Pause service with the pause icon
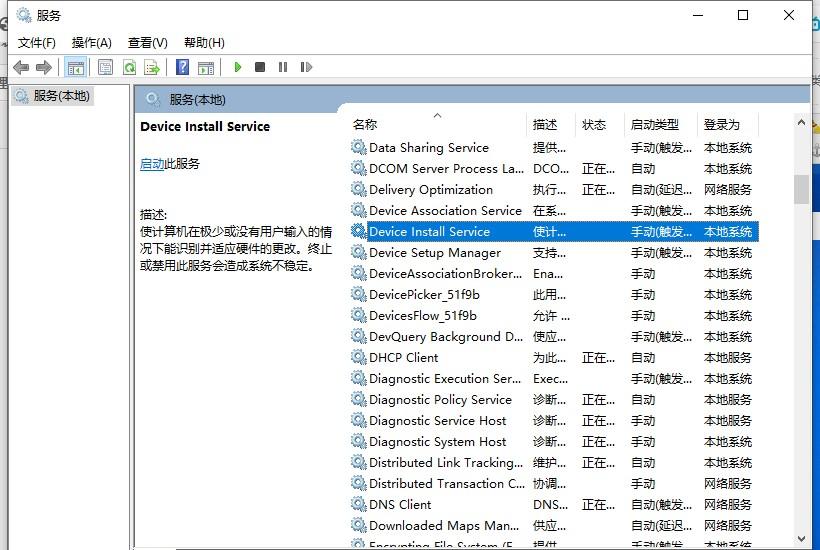820x550 pixels. point(283,67)
